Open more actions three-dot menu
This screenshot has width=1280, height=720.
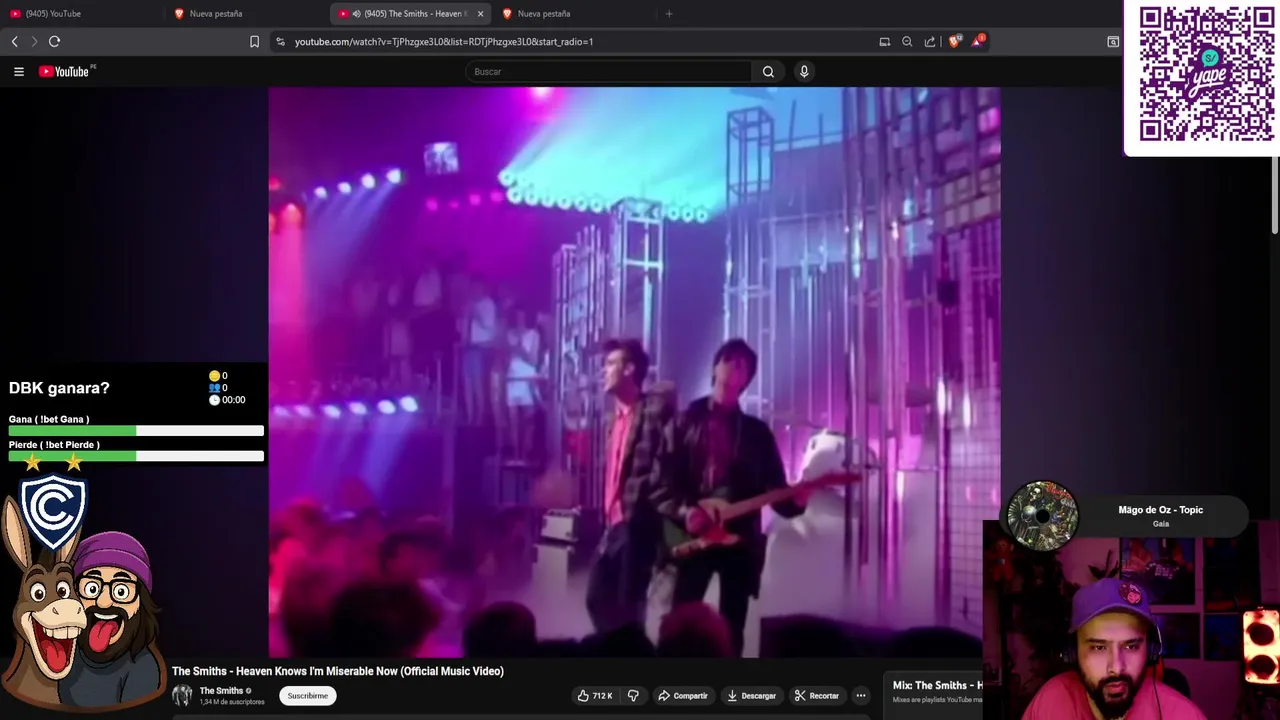[860, 695]
